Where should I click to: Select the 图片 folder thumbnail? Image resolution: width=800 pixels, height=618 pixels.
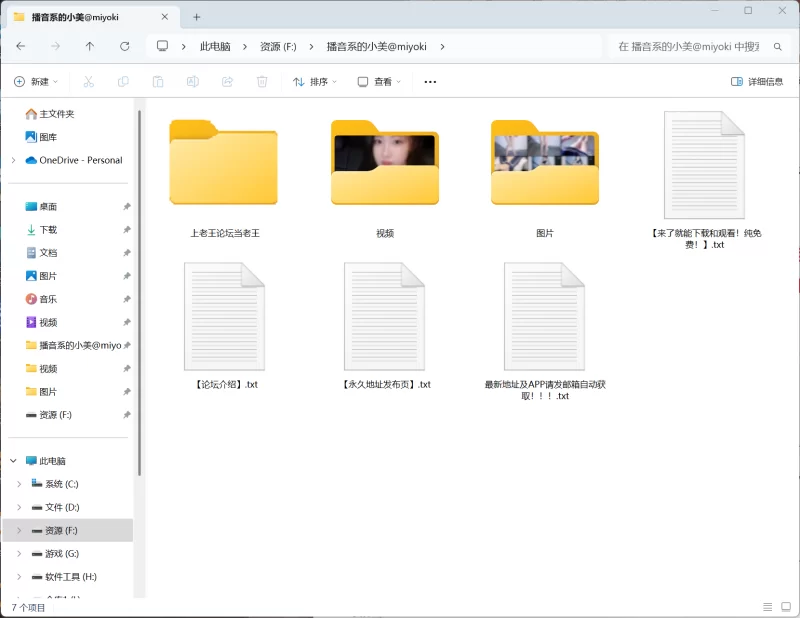point(545,178)
